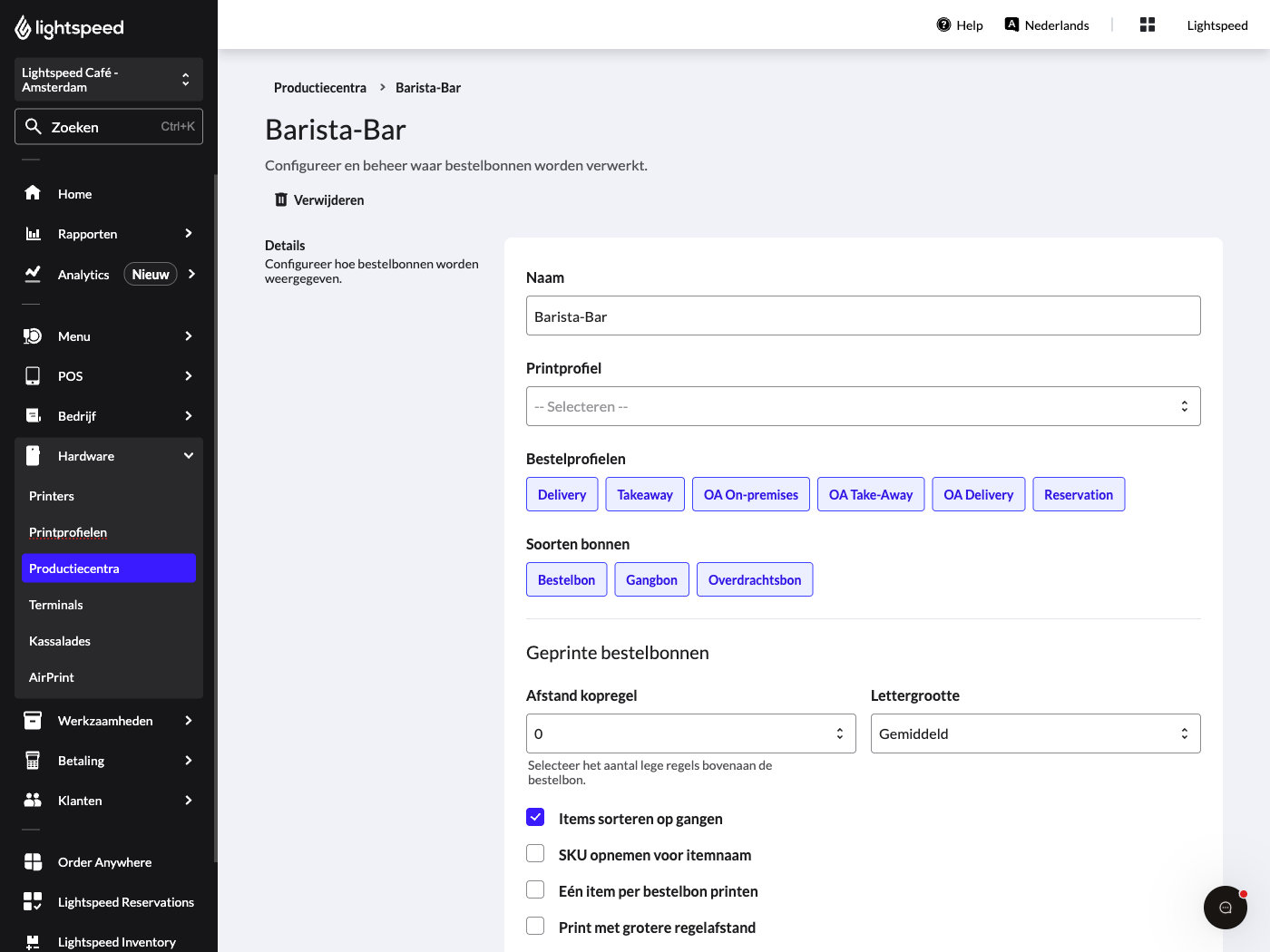This screenshot has height=952, width=1270.
Task: Open the AirPrint submenu item
Action: [x=109, y=677]
